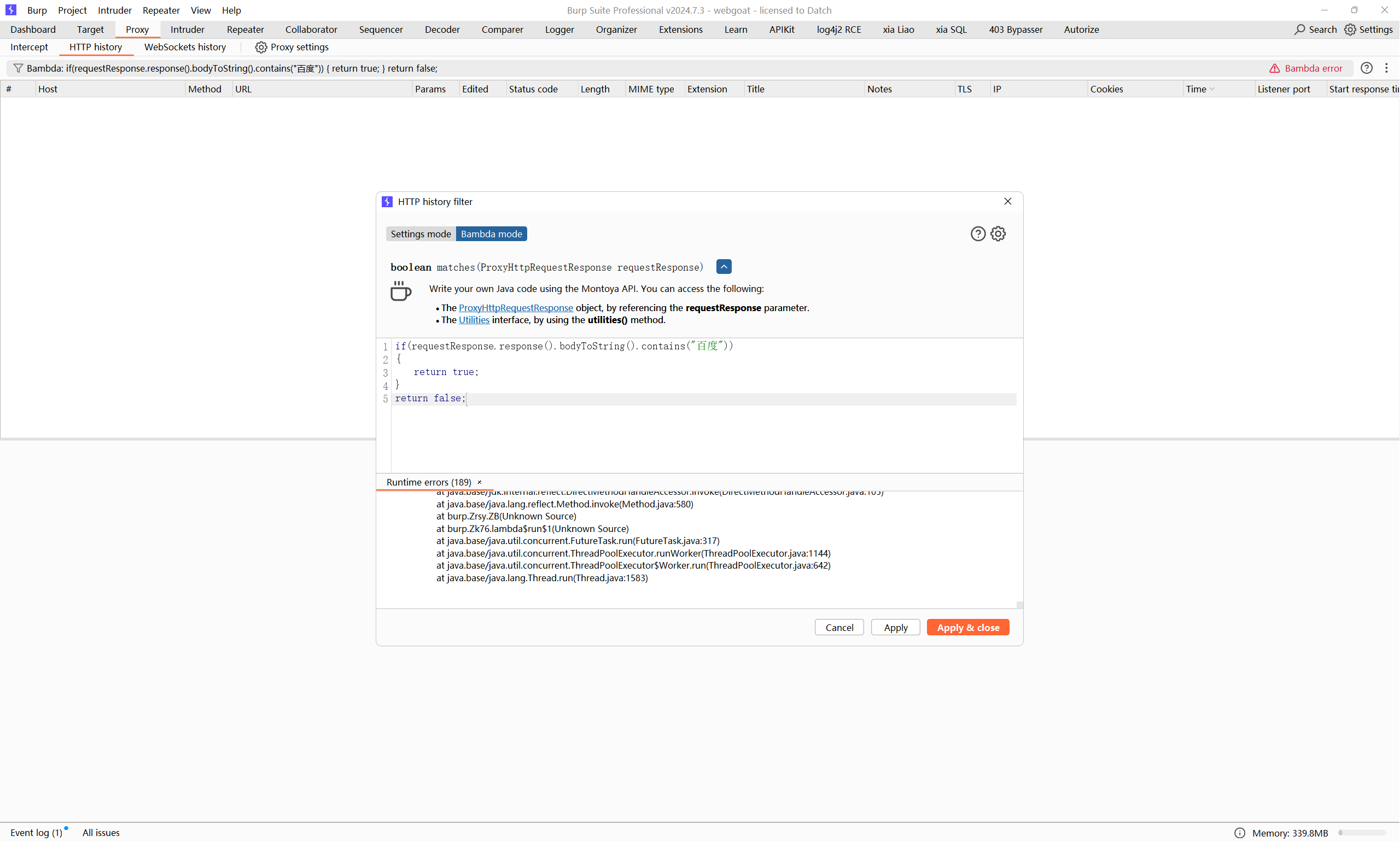This screenshot has width=1400, height=842.
Task: Click the memory usage bar
Action: 1362,833
